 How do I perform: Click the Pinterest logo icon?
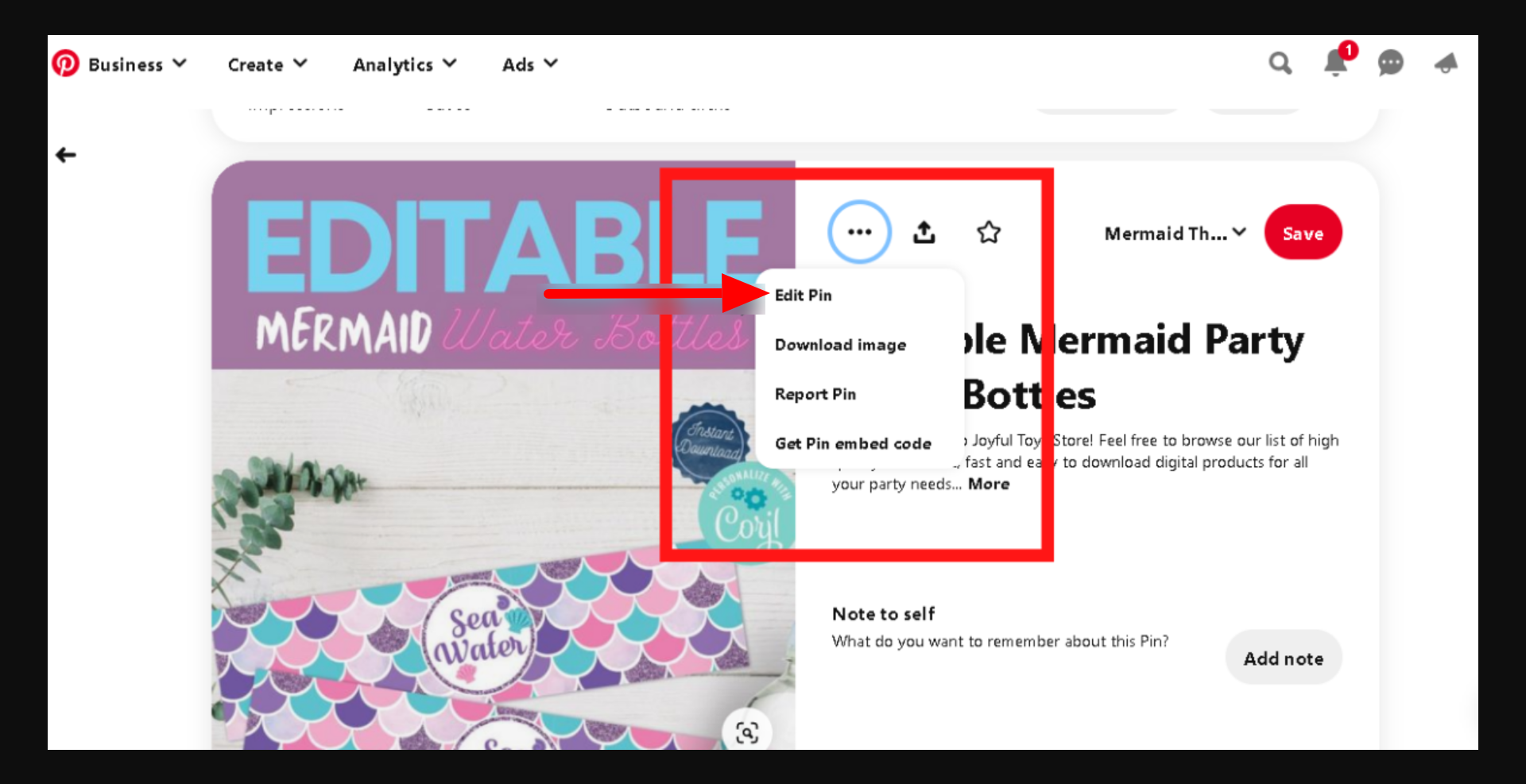66,64
